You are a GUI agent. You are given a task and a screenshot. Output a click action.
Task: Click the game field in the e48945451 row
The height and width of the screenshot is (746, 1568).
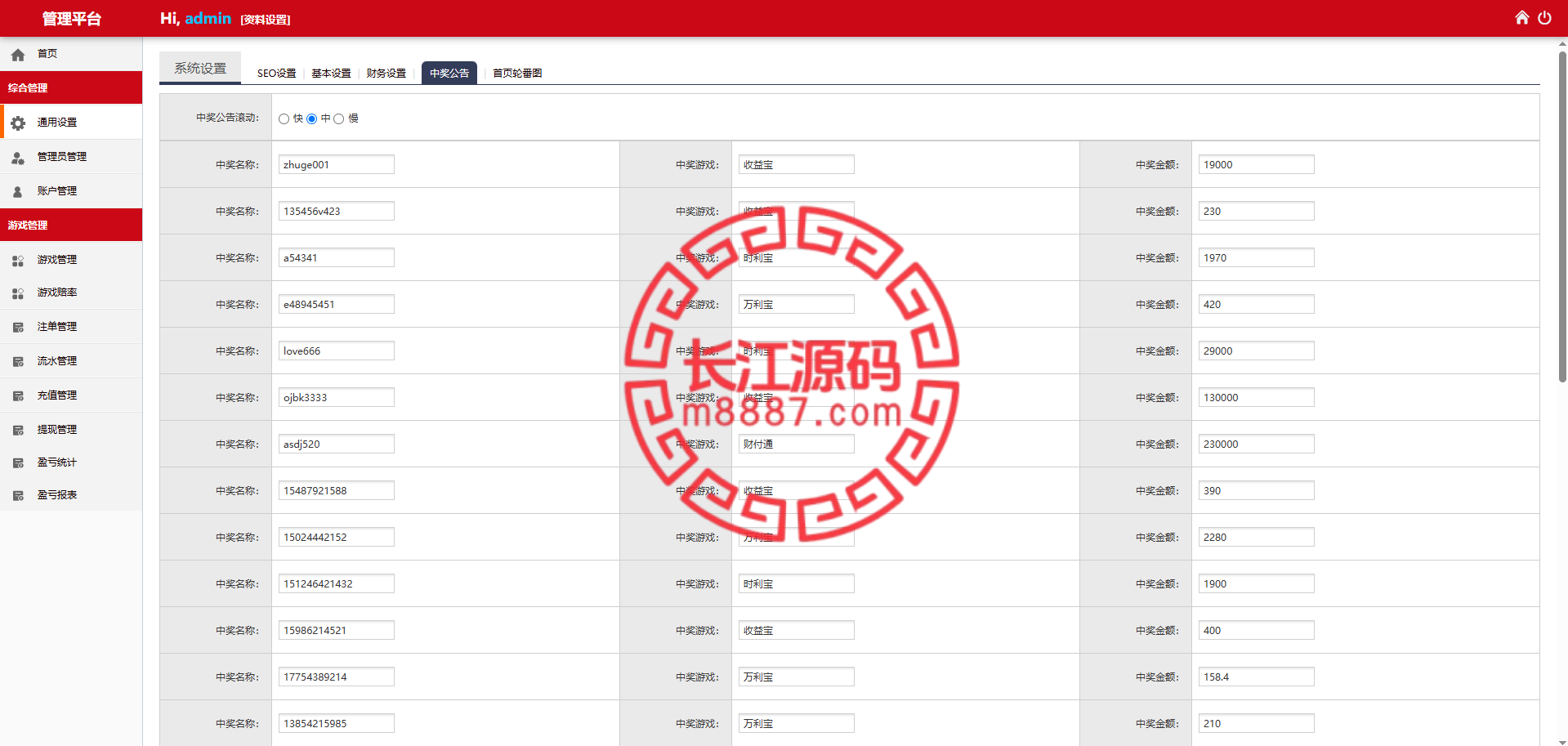coord(797,304)
